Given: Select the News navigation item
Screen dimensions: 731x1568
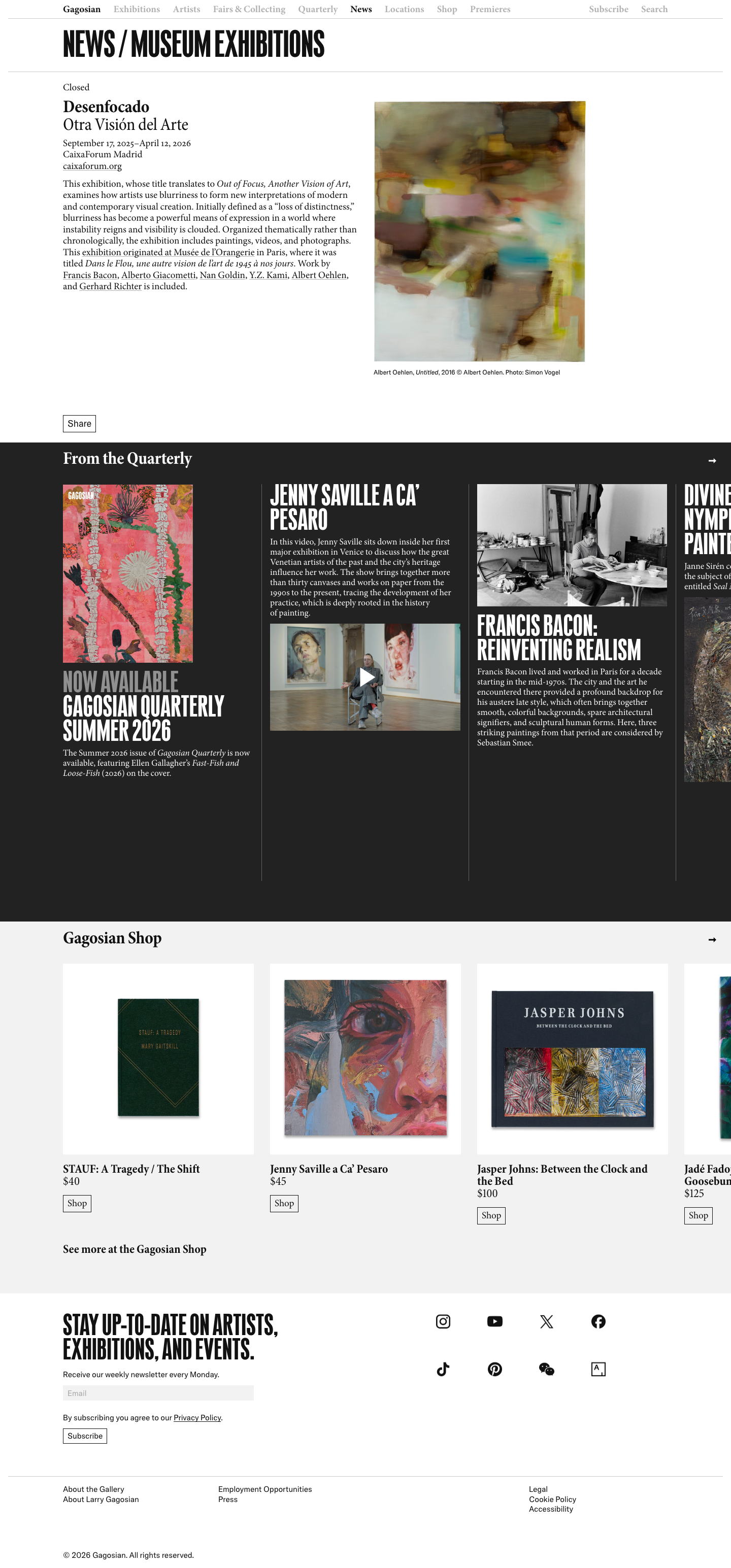Looking at the screenshot, I should [361, 9].
